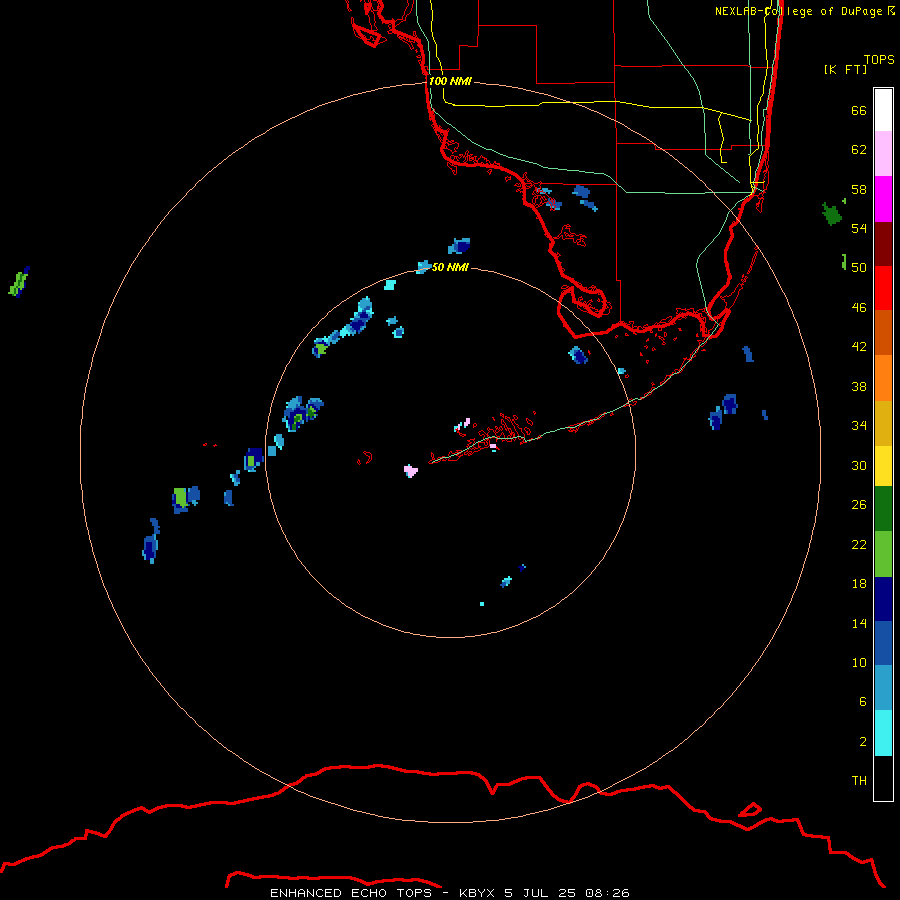Click the "22" legend value
The width and height of the screenshot is (900, 900).
tap(859, 544)
